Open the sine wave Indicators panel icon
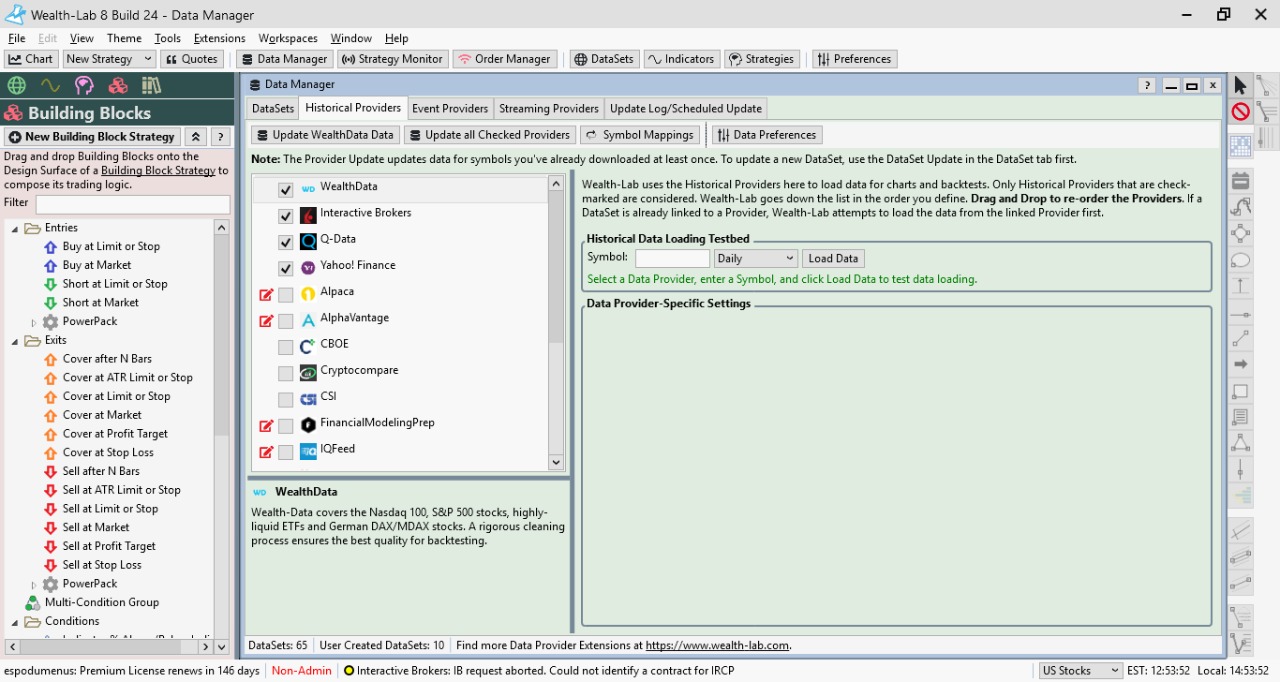 point(50,85)
